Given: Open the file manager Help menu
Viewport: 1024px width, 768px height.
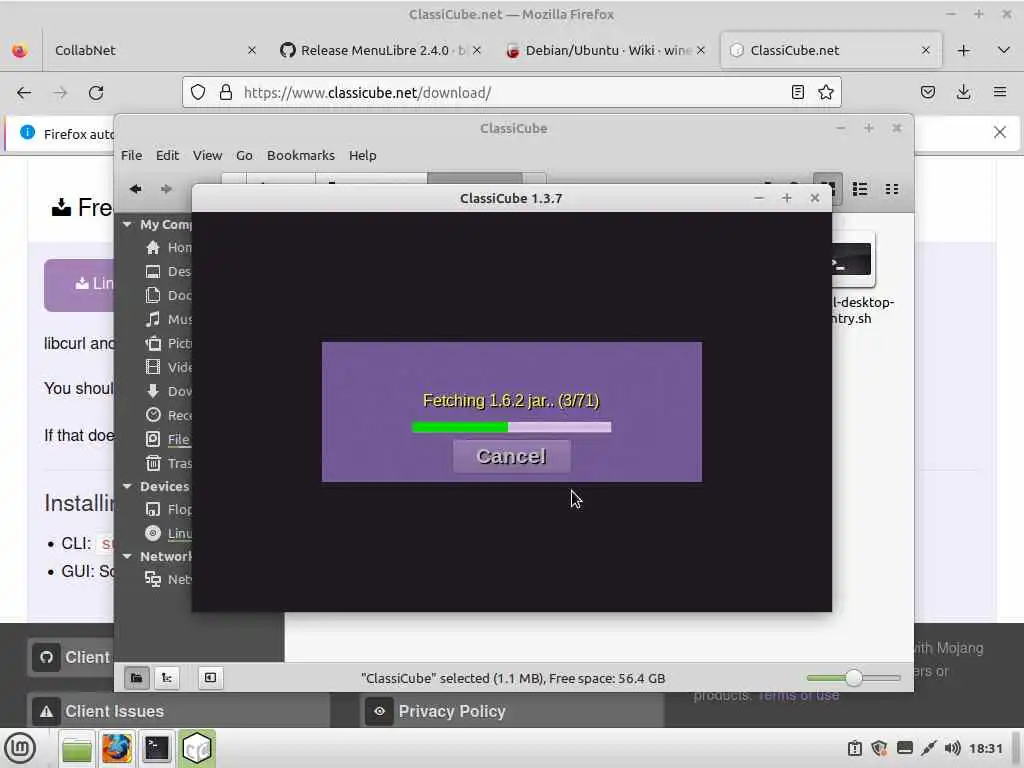Looking at the screenshot, I should pyautogui.click(x=362, y=155).
